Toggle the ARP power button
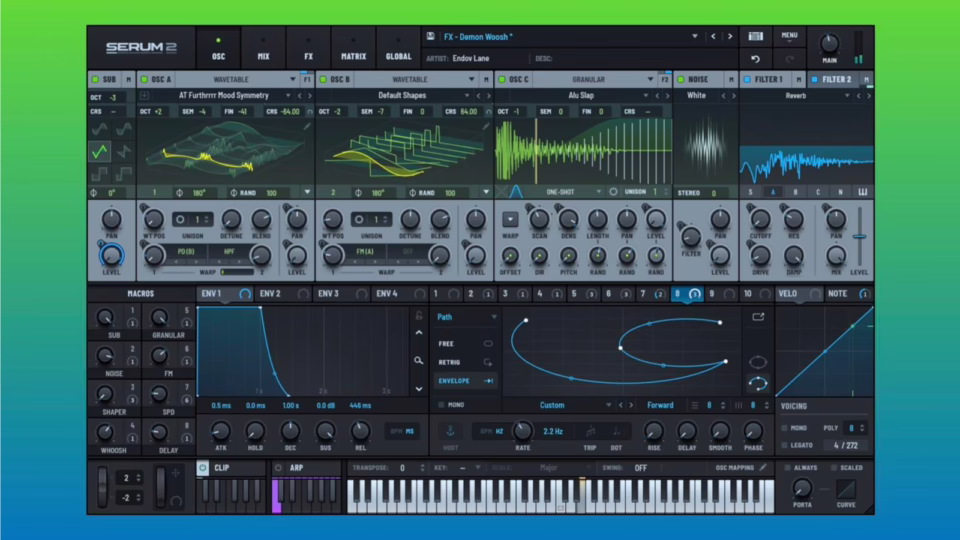This screenshot has height=540, width=960. tap(278, 468)
